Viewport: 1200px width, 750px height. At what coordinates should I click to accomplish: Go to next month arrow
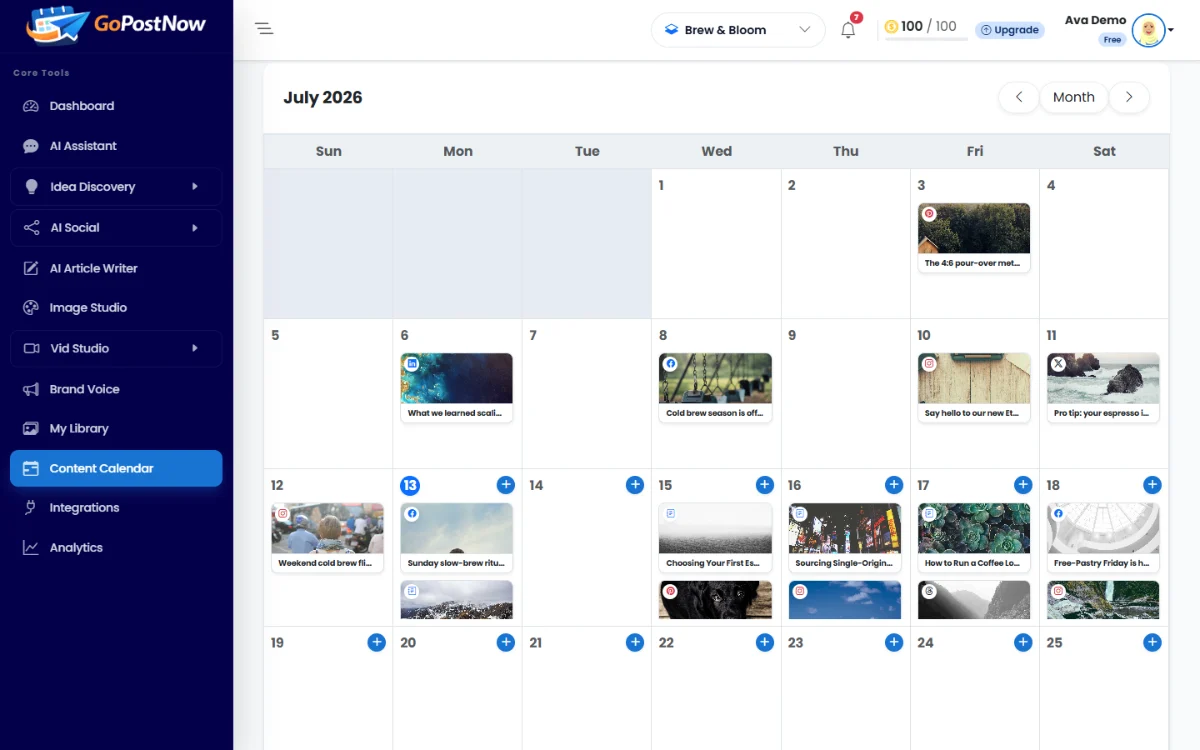coord(1129,97)
